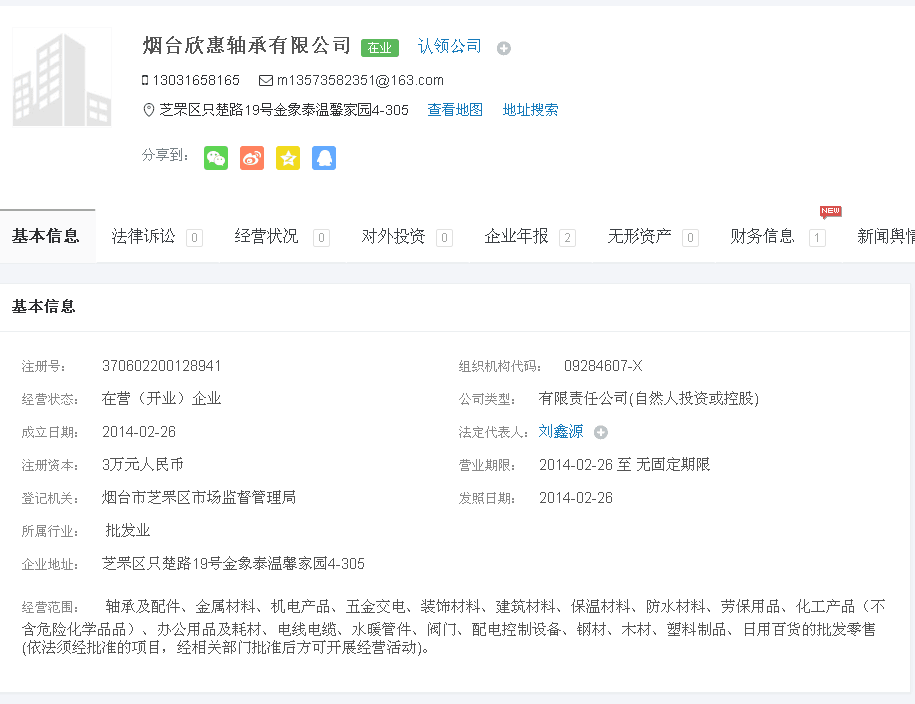Screen dimensions: 915x704
Task: Click the 认领公司 link
Action: point(449,46)
